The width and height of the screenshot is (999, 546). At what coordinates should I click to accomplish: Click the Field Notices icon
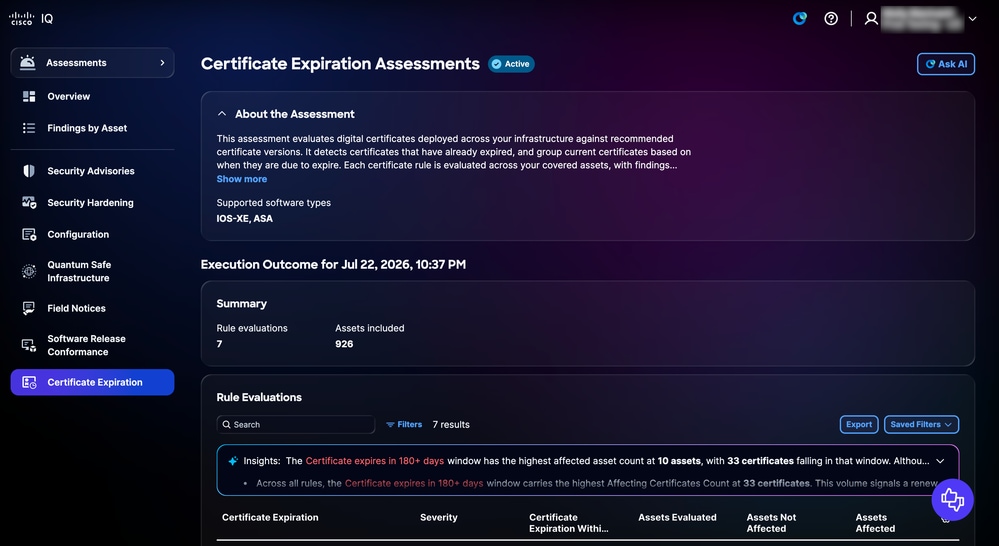(29, 308)
